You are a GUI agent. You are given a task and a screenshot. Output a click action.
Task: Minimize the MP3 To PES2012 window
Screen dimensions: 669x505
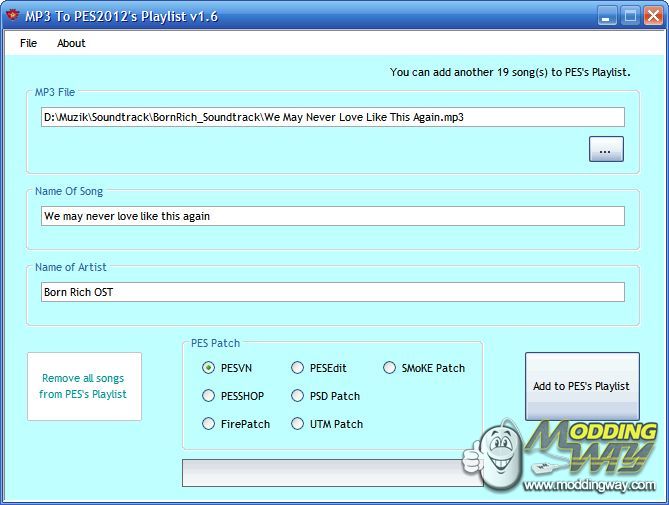pyautogui.click(x=607, y=16)
